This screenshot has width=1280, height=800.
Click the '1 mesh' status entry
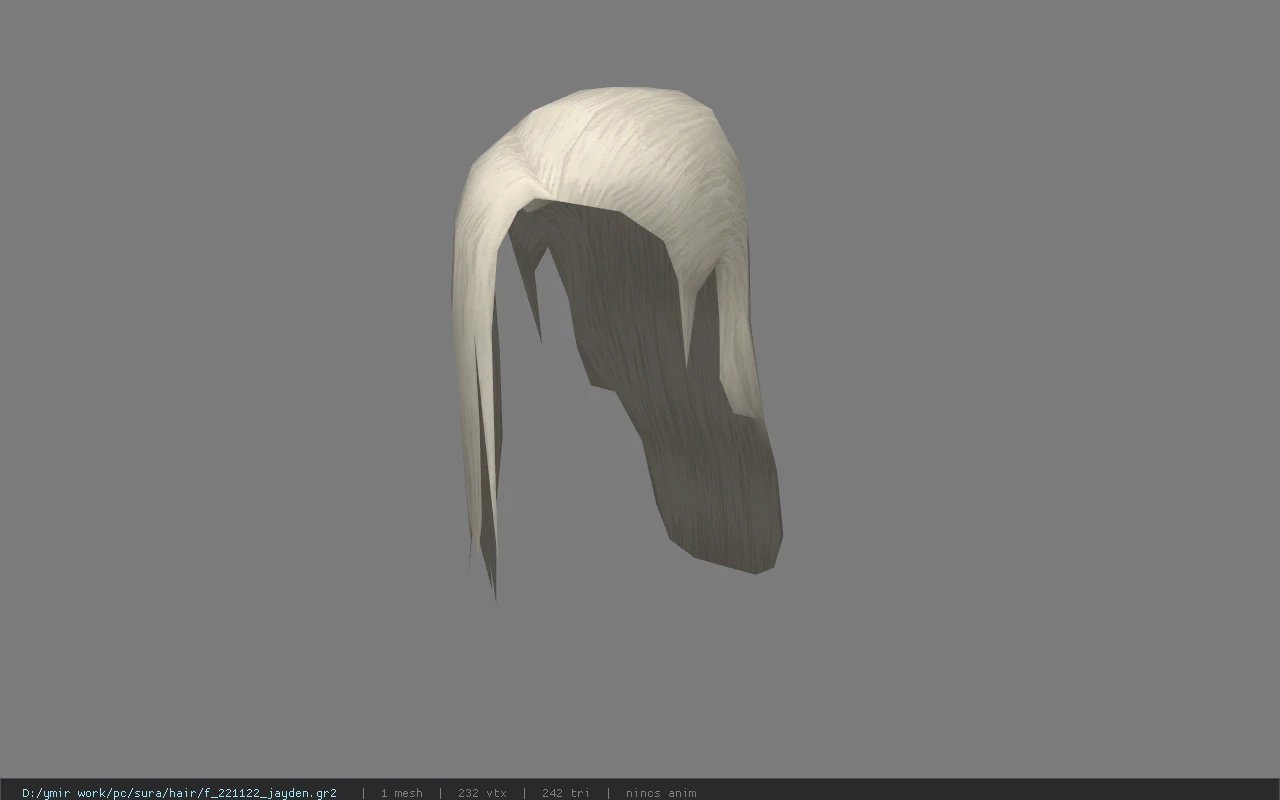[401, 793]
